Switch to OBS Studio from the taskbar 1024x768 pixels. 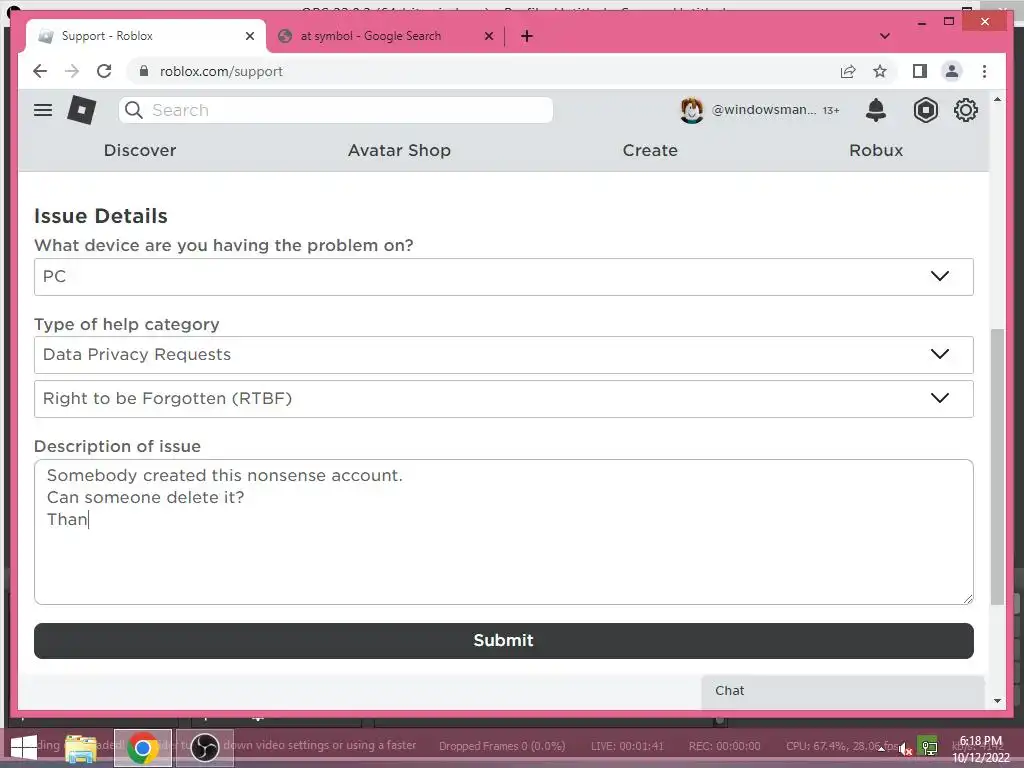coord(204,748)
